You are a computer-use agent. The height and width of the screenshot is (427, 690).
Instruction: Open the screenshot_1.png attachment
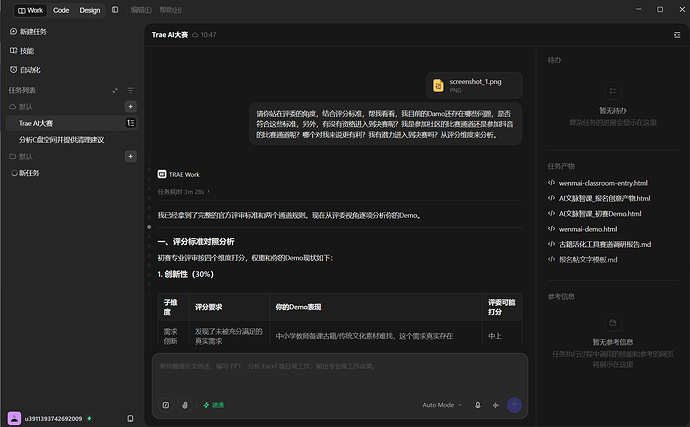pos(474,85)
